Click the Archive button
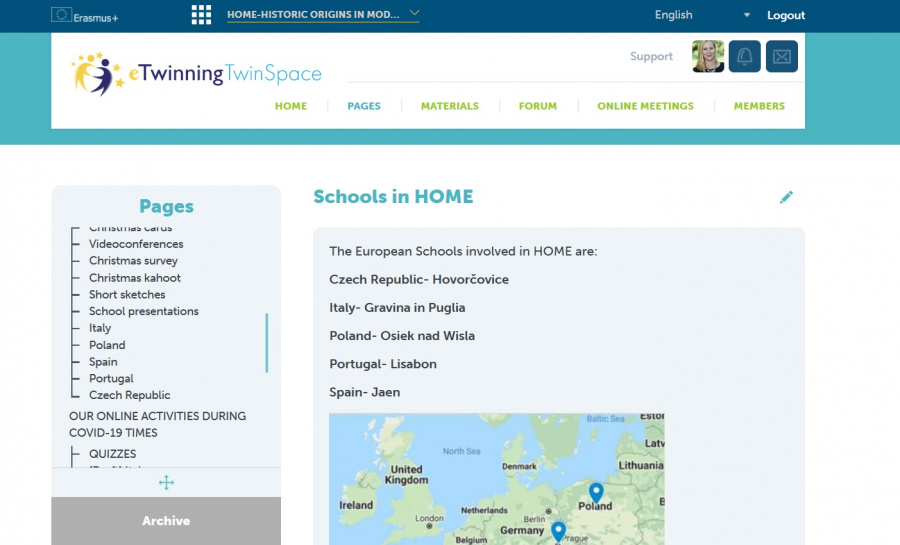900x545 pixels. tap(166, 521)
